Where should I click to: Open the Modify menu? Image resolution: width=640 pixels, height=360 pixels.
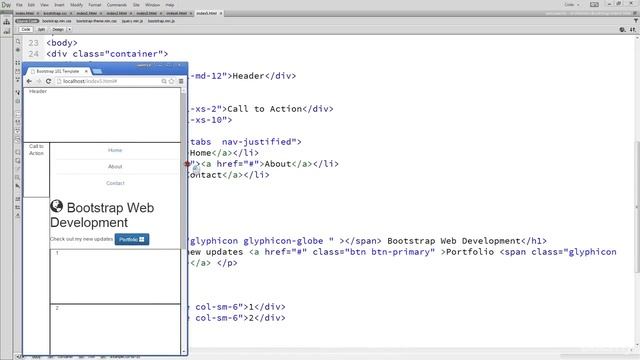[76, 5]
